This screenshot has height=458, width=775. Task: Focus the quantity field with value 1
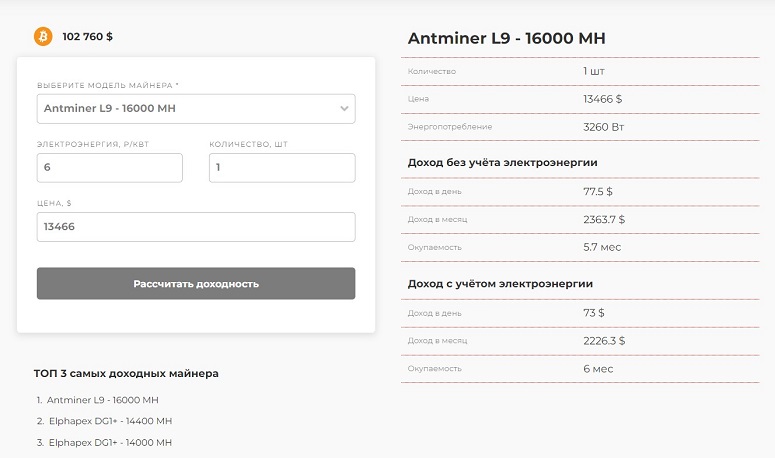click(x=282, y=167)
